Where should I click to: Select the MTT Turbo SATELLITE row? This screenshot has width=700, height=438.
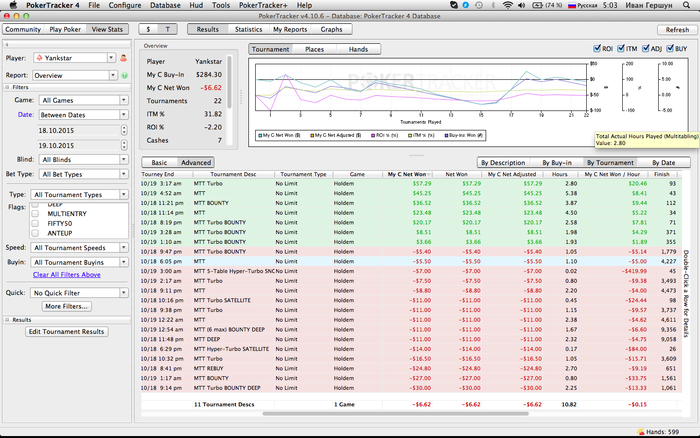coord(411,300)
